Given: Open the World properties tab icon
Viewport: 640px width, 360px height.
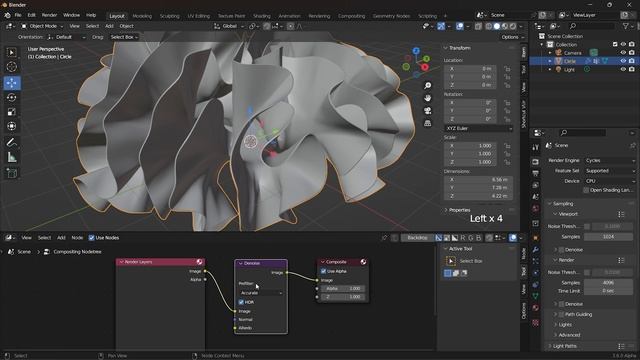Looking at the screenshot, I should (x=536, y=209).
